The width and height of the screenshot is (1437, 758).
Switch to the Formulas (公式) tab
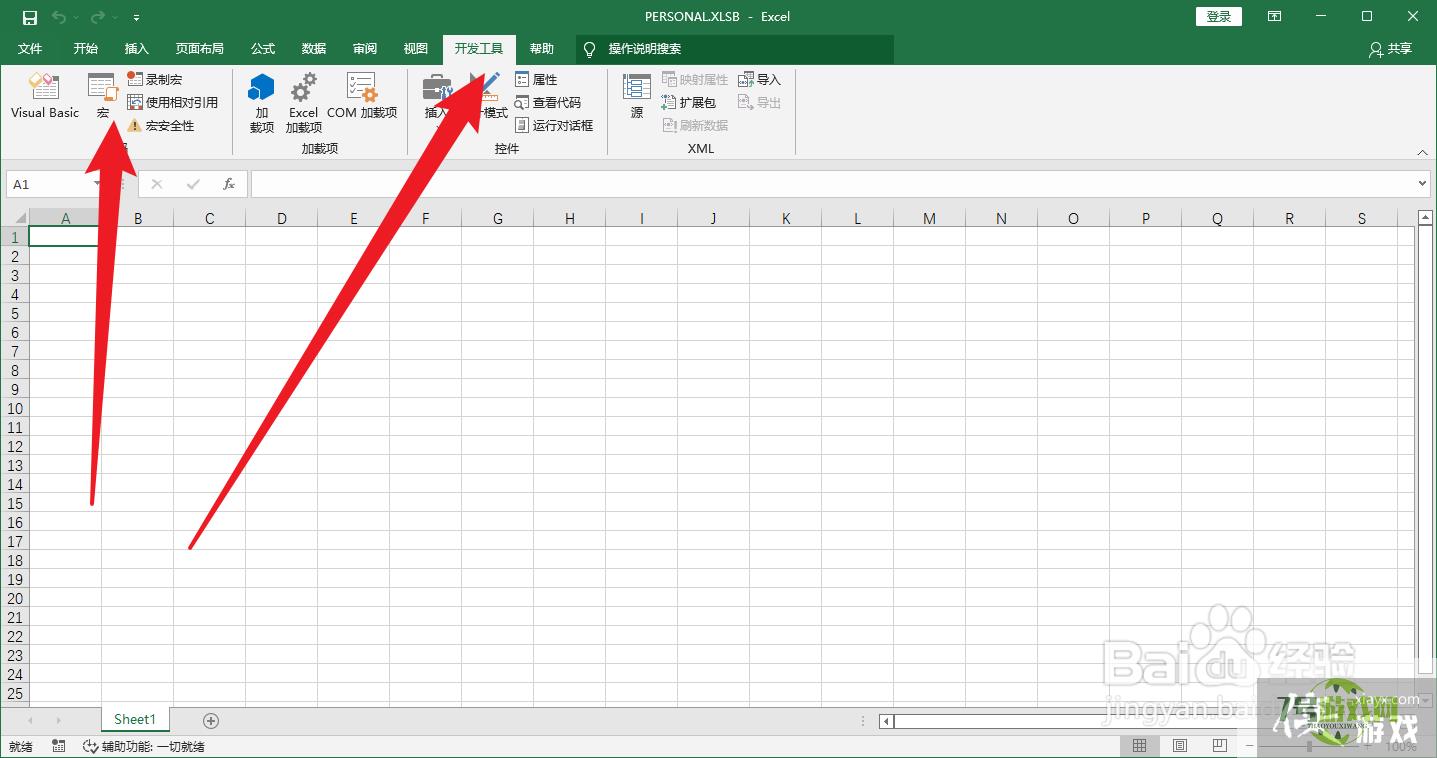point(263,48)
